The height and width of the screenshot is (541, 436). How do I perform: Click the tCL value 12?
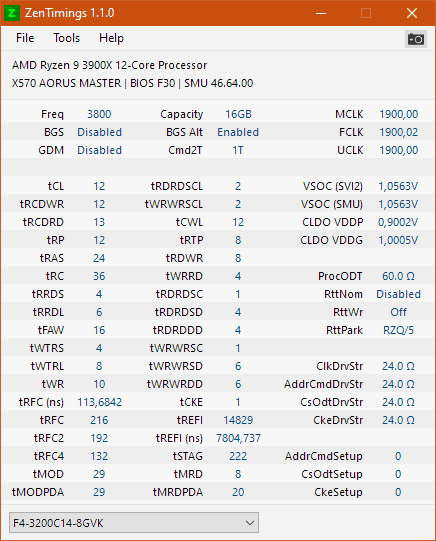(99, 186)
